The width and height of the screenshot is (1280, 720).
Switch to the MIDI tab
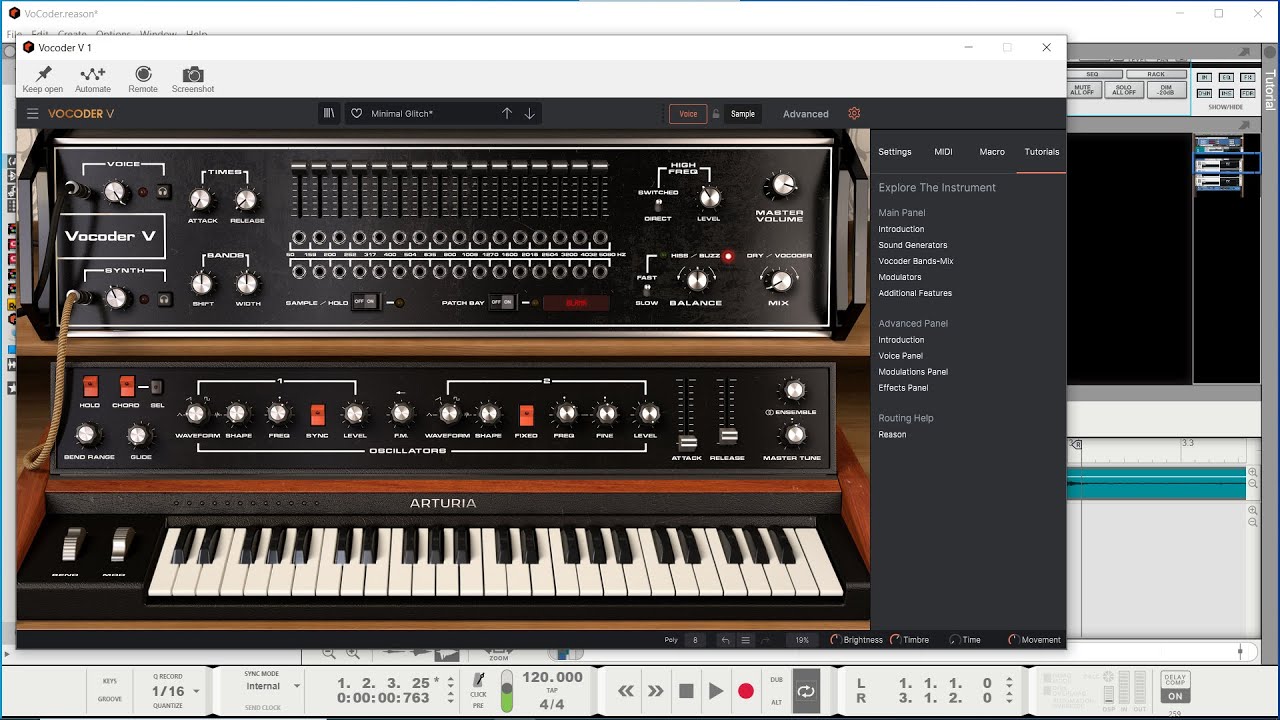944,152
